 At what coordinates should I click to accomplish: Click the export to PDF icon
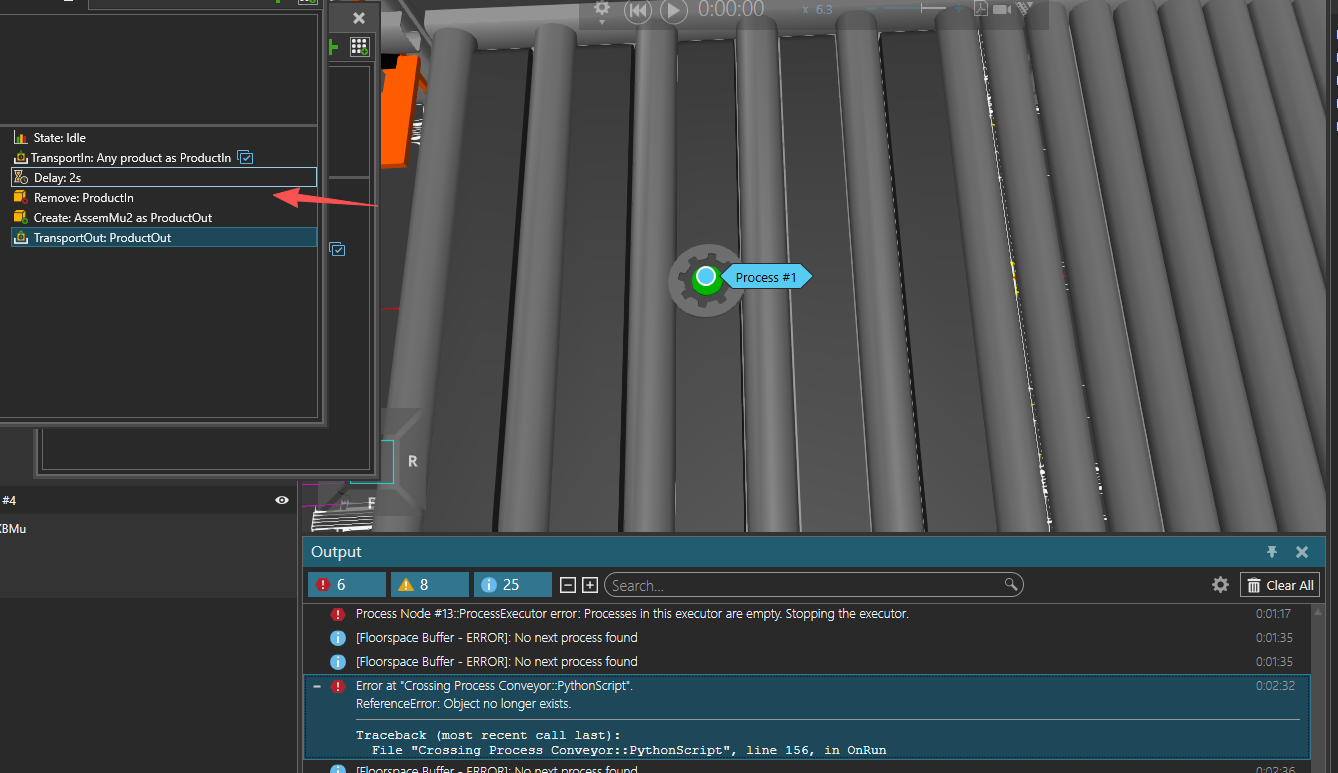[x=982, y=9]
